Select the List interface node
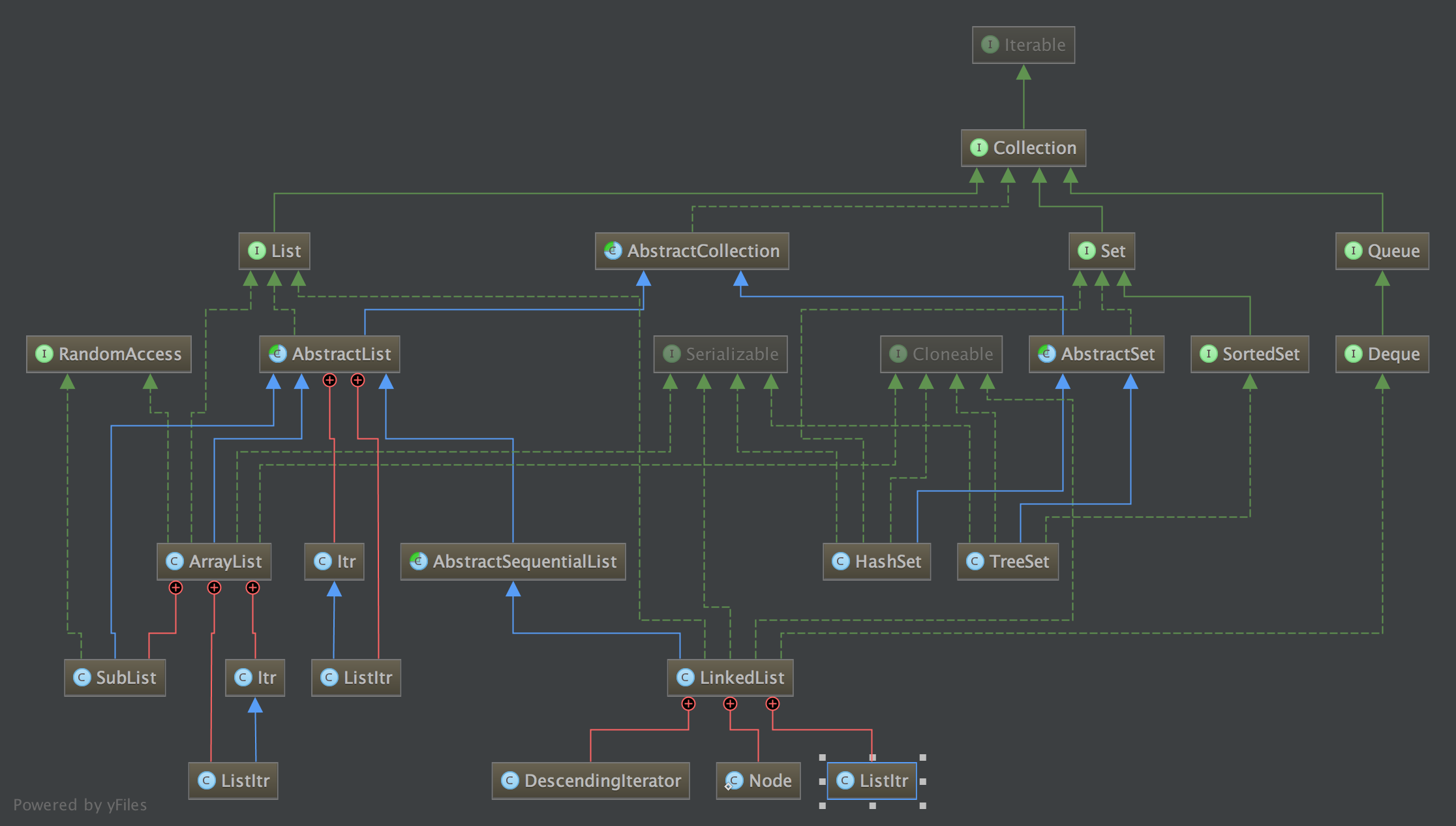The height and width of the screenshot is (826, 1456). coord(274,251)
